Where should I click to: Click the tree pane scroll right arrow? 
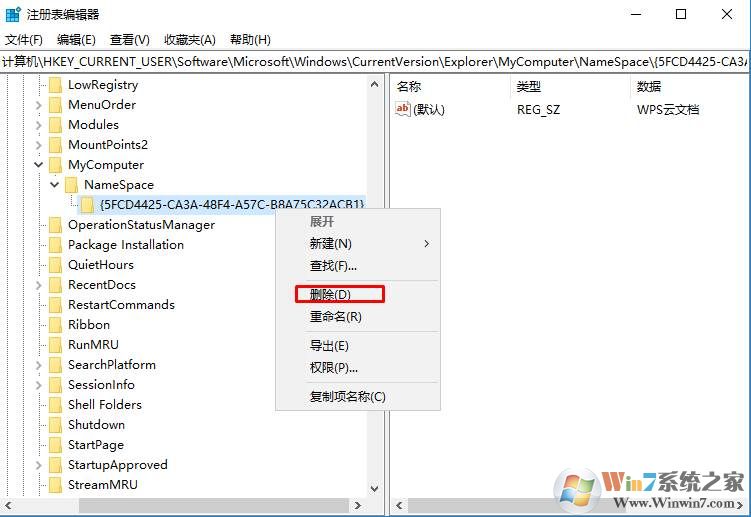pyautogui.click(x=358, y=506)
